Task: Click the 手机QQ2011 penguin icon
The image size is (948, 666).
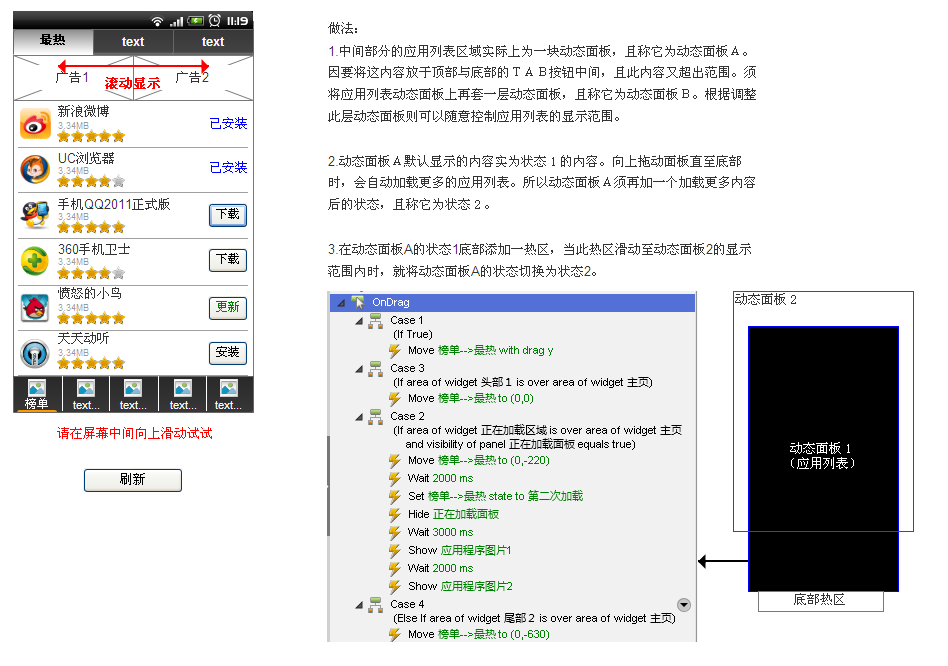Action: click(35, 215)
